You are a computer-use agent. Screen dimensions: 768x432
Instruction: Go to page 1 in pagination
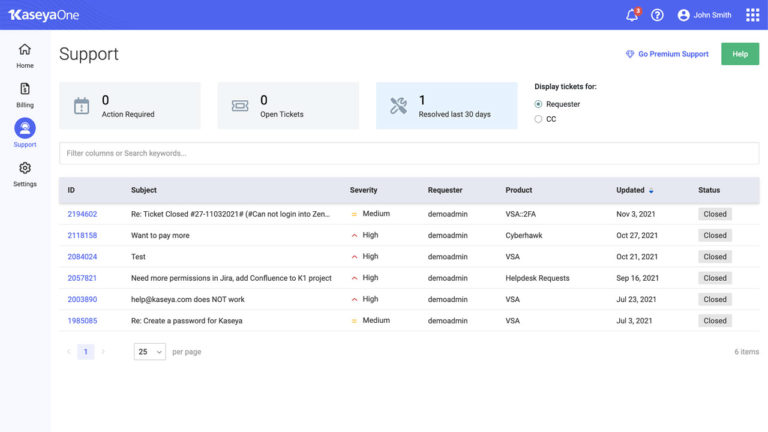[86, 351]
